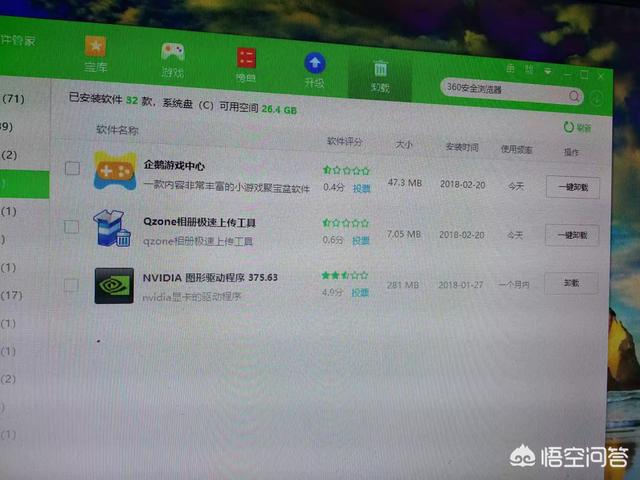The width and height of the screenshot is (640, 480).
Task: Switch to the 游戏 games tab
Action: (x=173, y=60)
